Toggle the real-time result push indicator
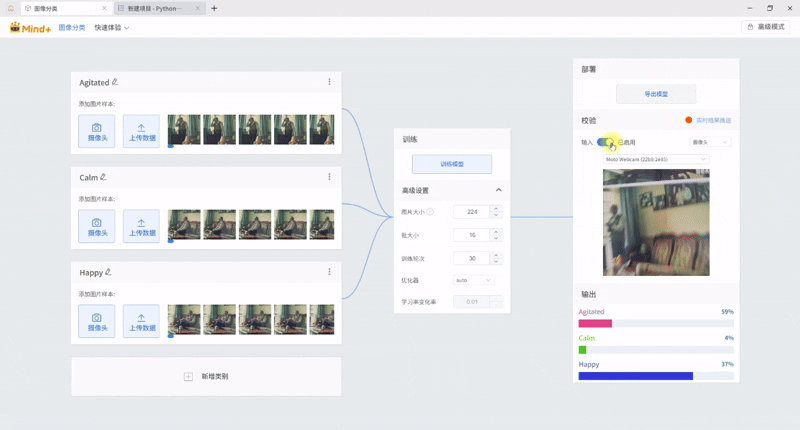 tap(689, 120)
